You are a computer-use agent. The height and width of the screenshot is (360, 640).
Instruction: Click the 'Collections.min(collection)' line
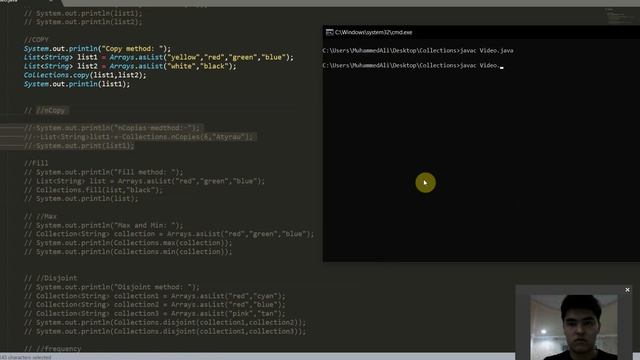pos(128,252)
